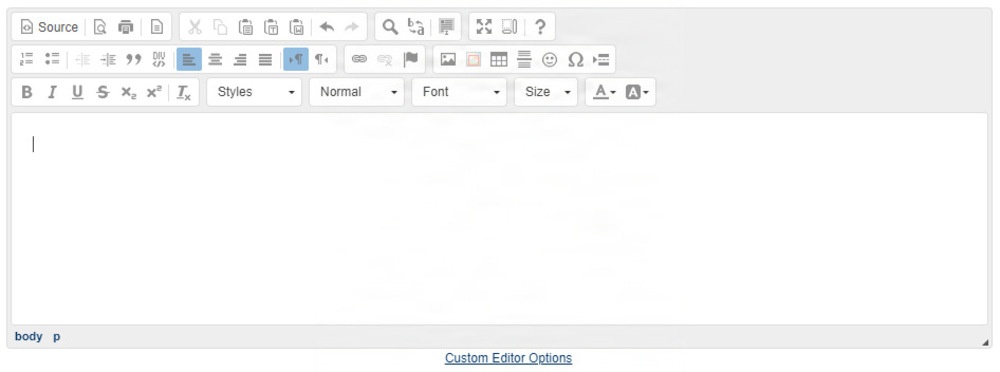Insert a bulleted list
Screen dimensions: 1000x372
coord(52,59)
